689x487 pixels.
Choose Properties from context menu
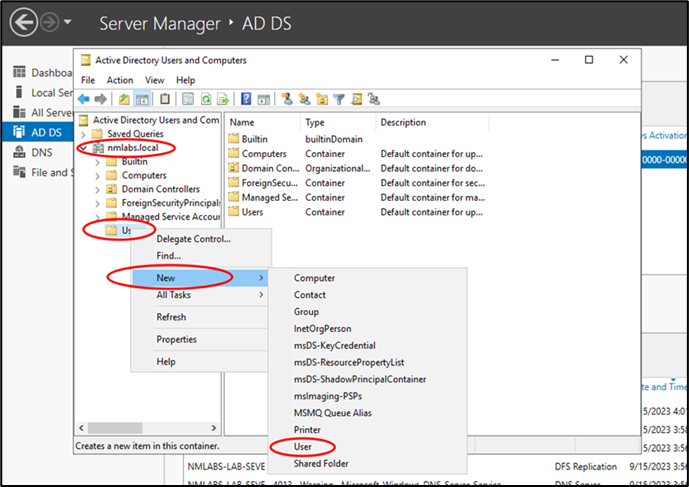(x=200, y=339)
